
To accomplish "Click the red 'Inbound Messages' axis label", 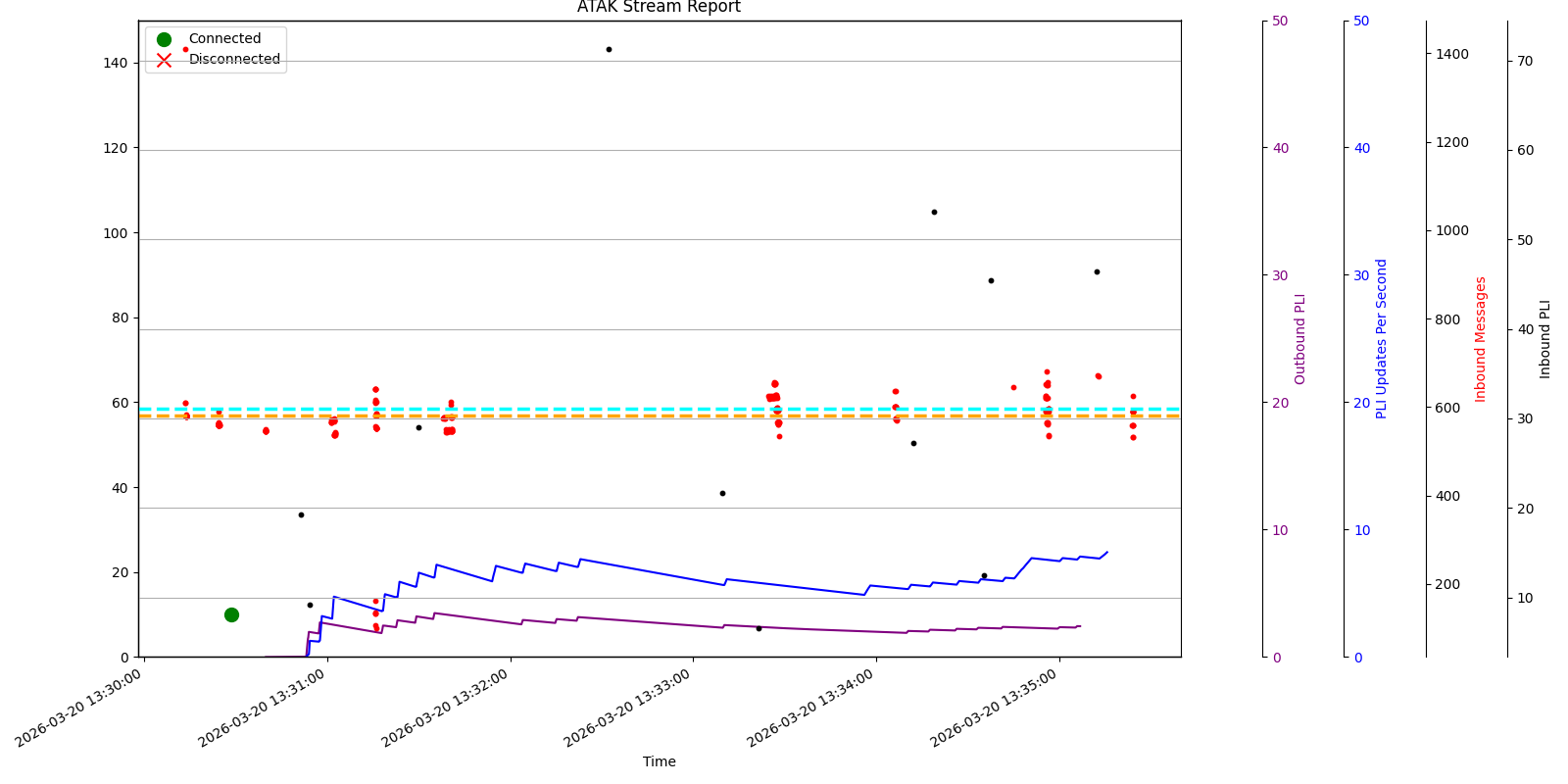I will (x=1481, y=339).
